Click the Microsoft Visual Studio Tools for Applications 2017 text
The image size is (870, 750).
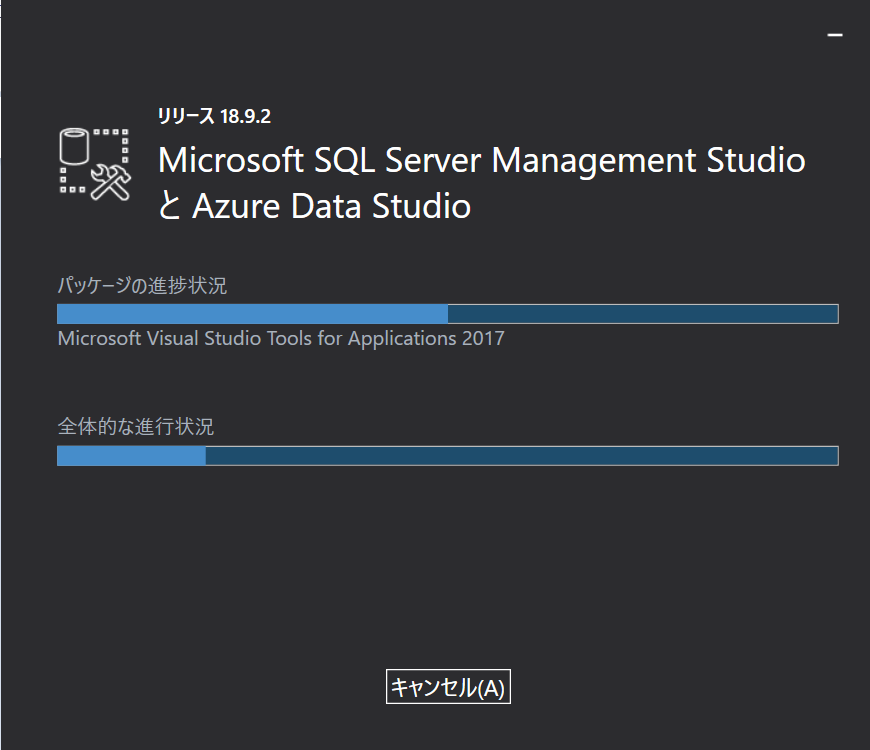tap(281, 338)
